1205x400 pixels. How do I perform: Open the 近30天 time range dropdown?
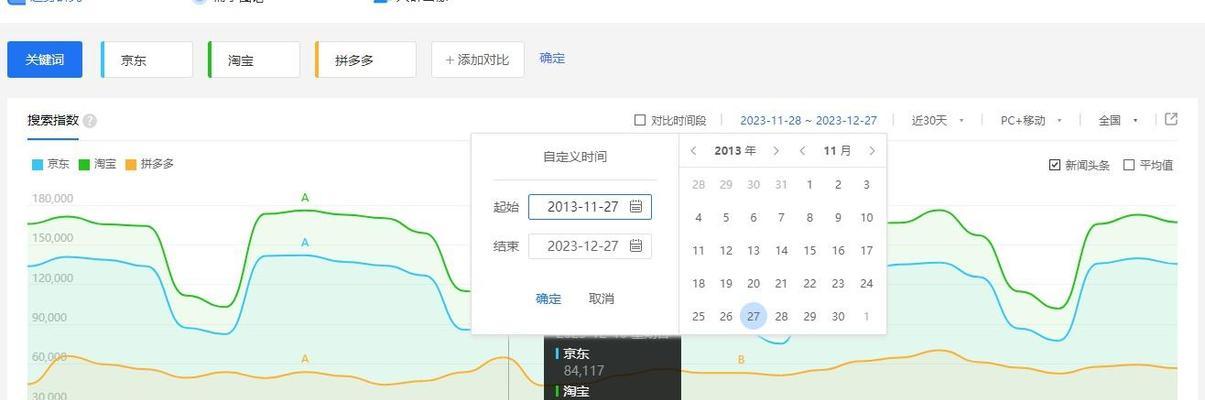pyautogui.click(x=938, y=120)
